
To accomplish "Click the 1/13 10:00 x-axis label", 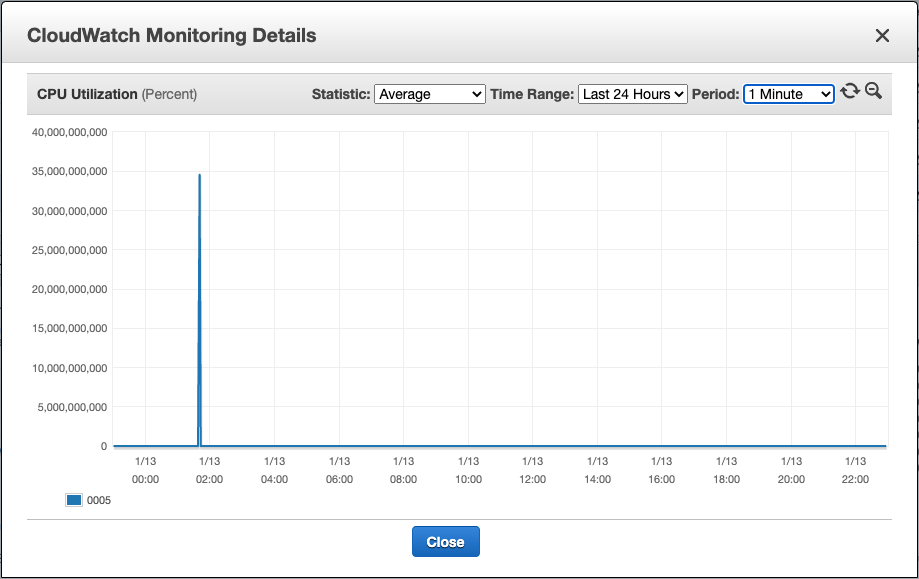I will (468, 470).
